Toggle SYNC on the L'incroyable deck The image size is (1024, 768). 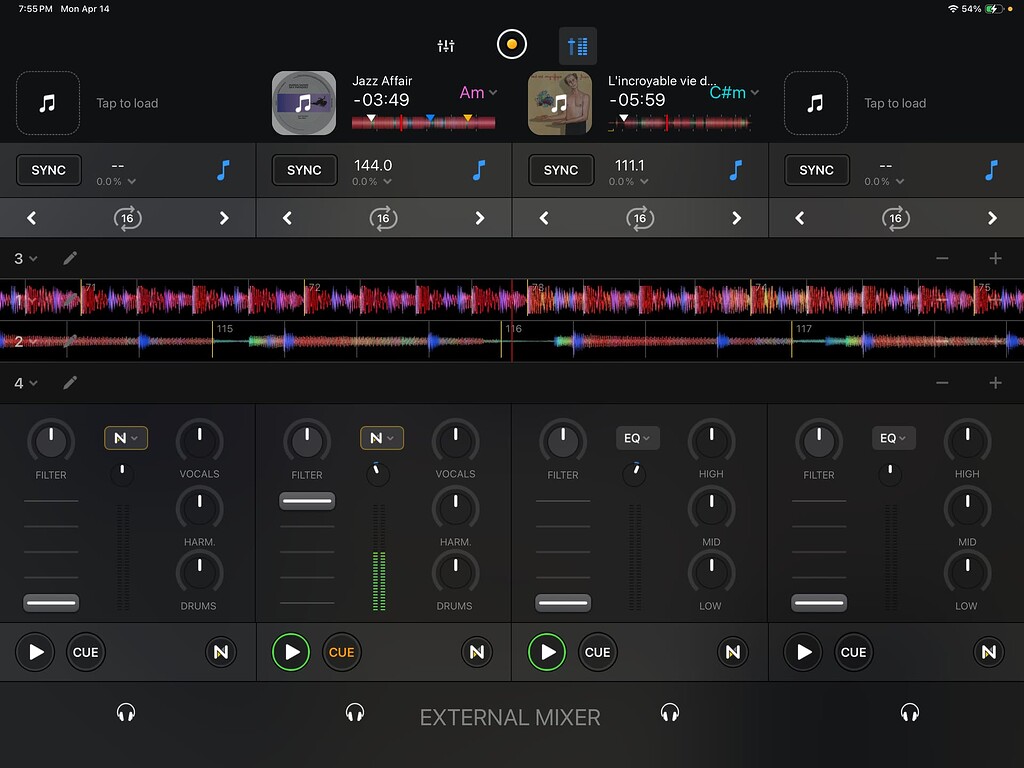coord(561,170)
